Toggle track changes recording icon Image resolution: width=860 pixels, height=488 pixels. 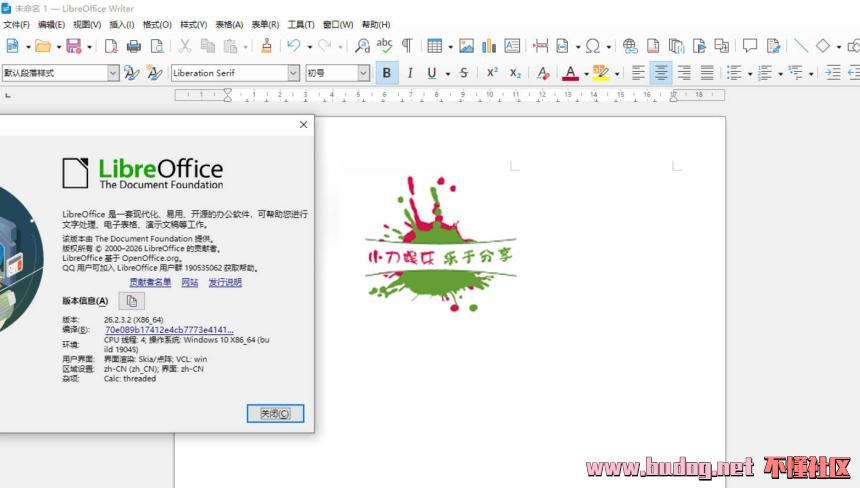773,46
